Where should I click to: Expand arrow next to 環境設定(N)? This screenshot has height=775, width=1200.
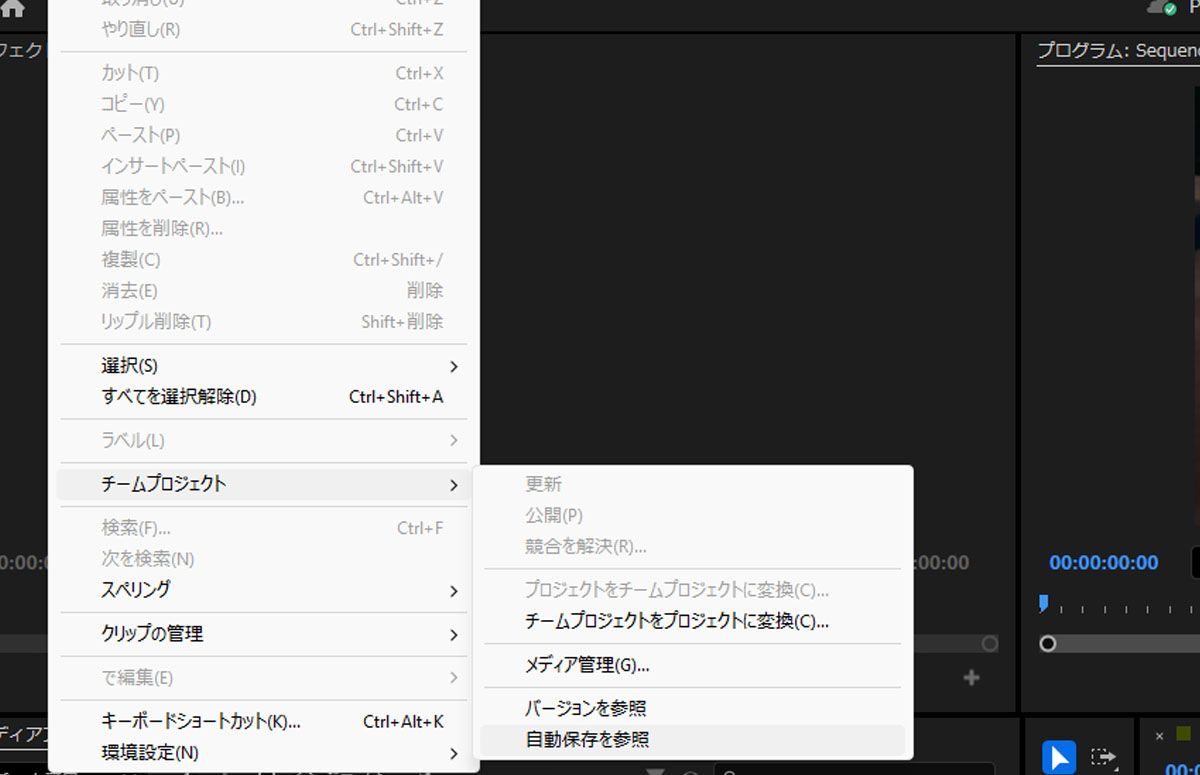click(x=453, y=753)
